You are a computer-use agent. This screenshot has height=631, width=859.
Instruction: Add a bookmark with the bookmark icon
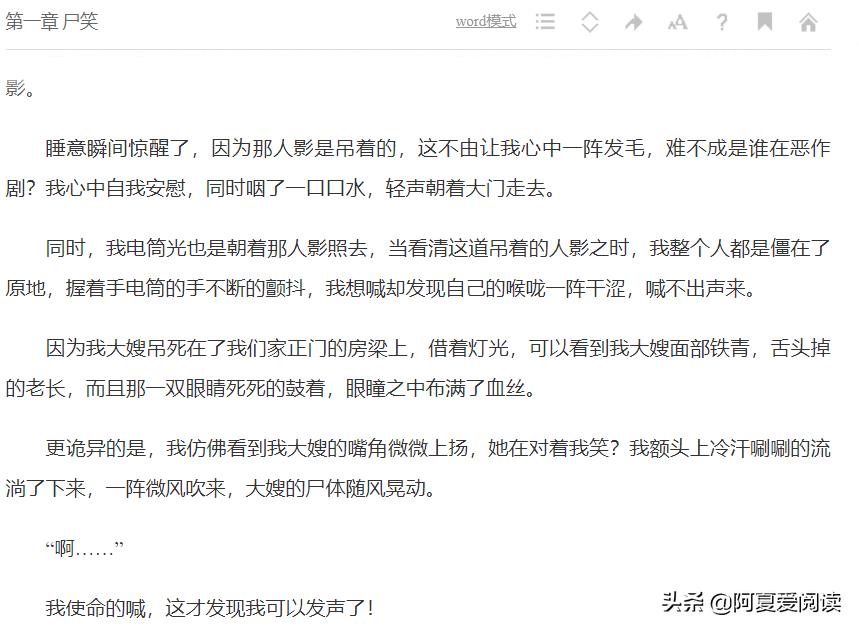coord(765,22)
